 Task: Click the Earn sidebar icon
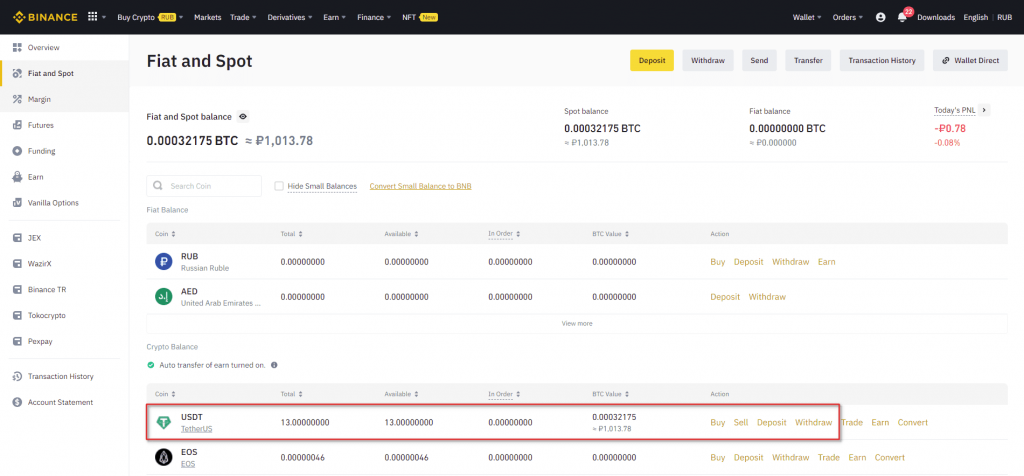(18, 177)
